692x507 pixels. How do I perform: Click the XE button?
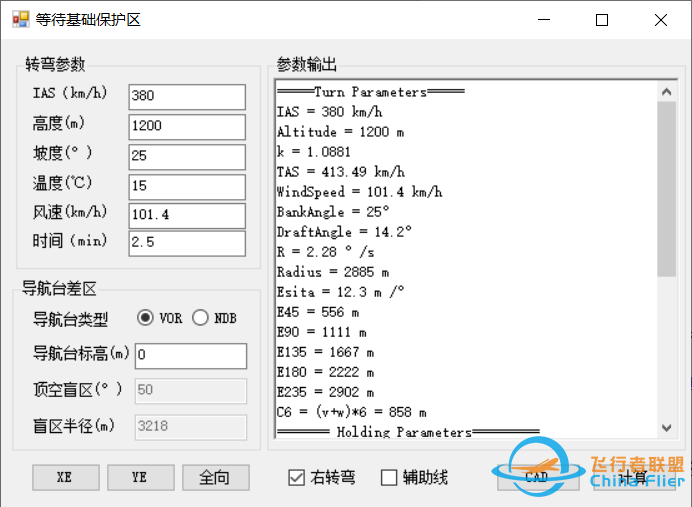(66, 477)
